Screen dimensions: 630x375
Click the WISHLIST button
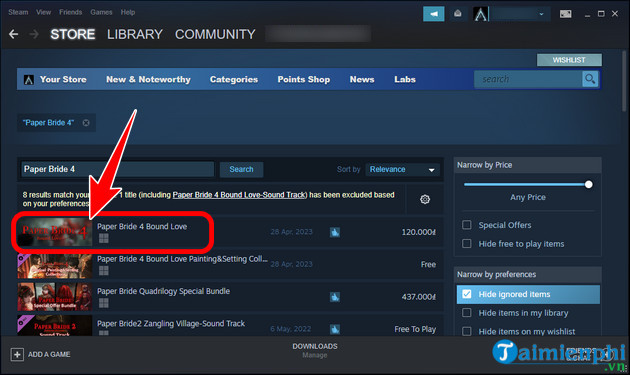[569, 60]
